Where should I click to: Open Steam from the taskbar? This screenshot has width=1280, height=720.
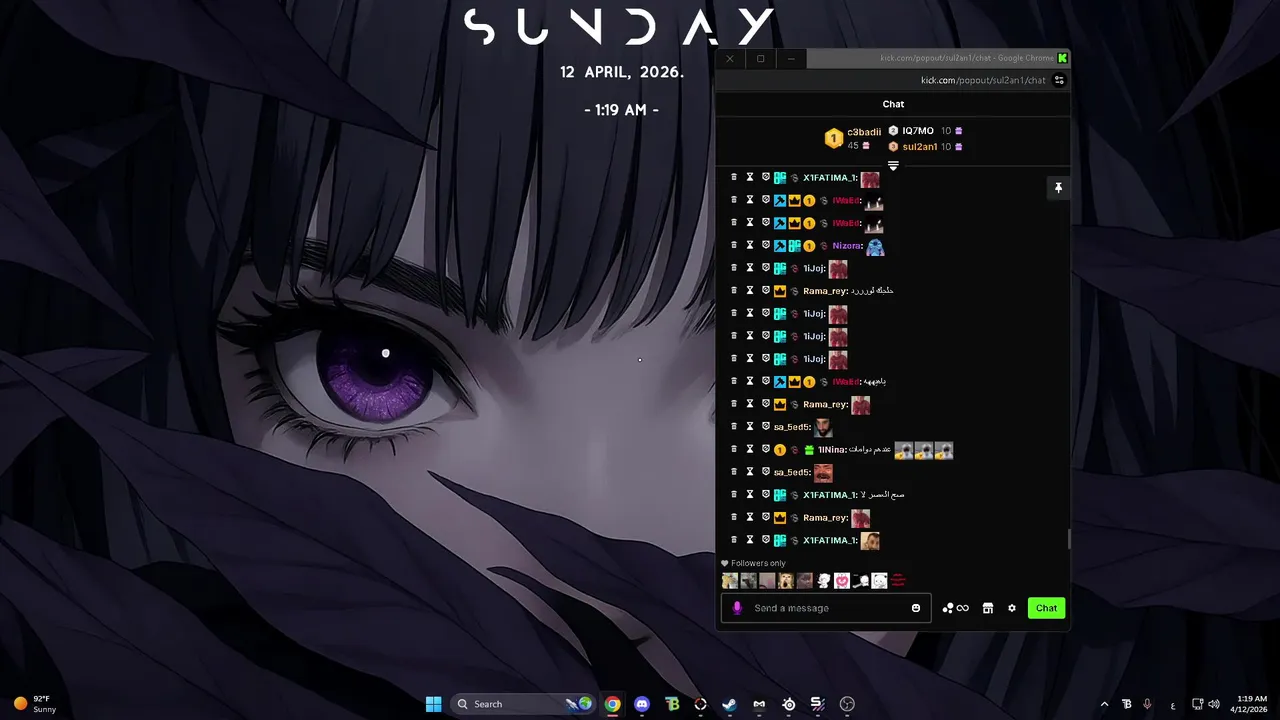(730, 704)
